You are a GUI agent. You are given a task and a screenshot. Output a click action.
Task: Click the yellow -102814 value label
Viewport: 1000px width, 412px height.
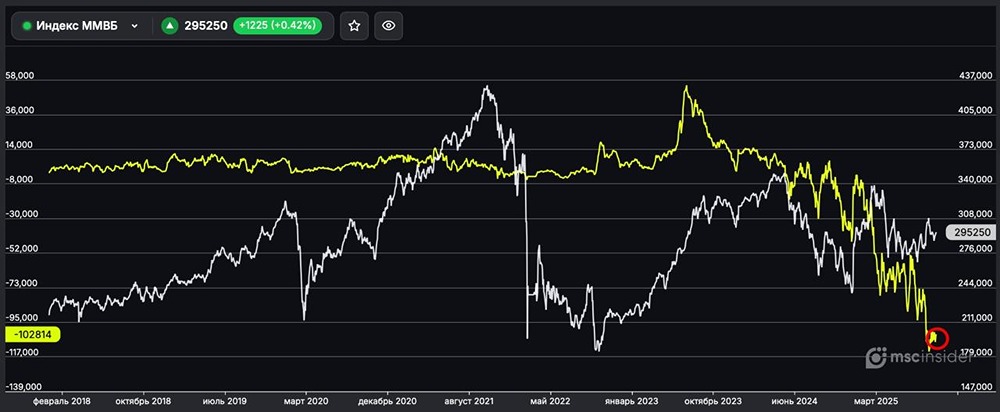(32, 334)
